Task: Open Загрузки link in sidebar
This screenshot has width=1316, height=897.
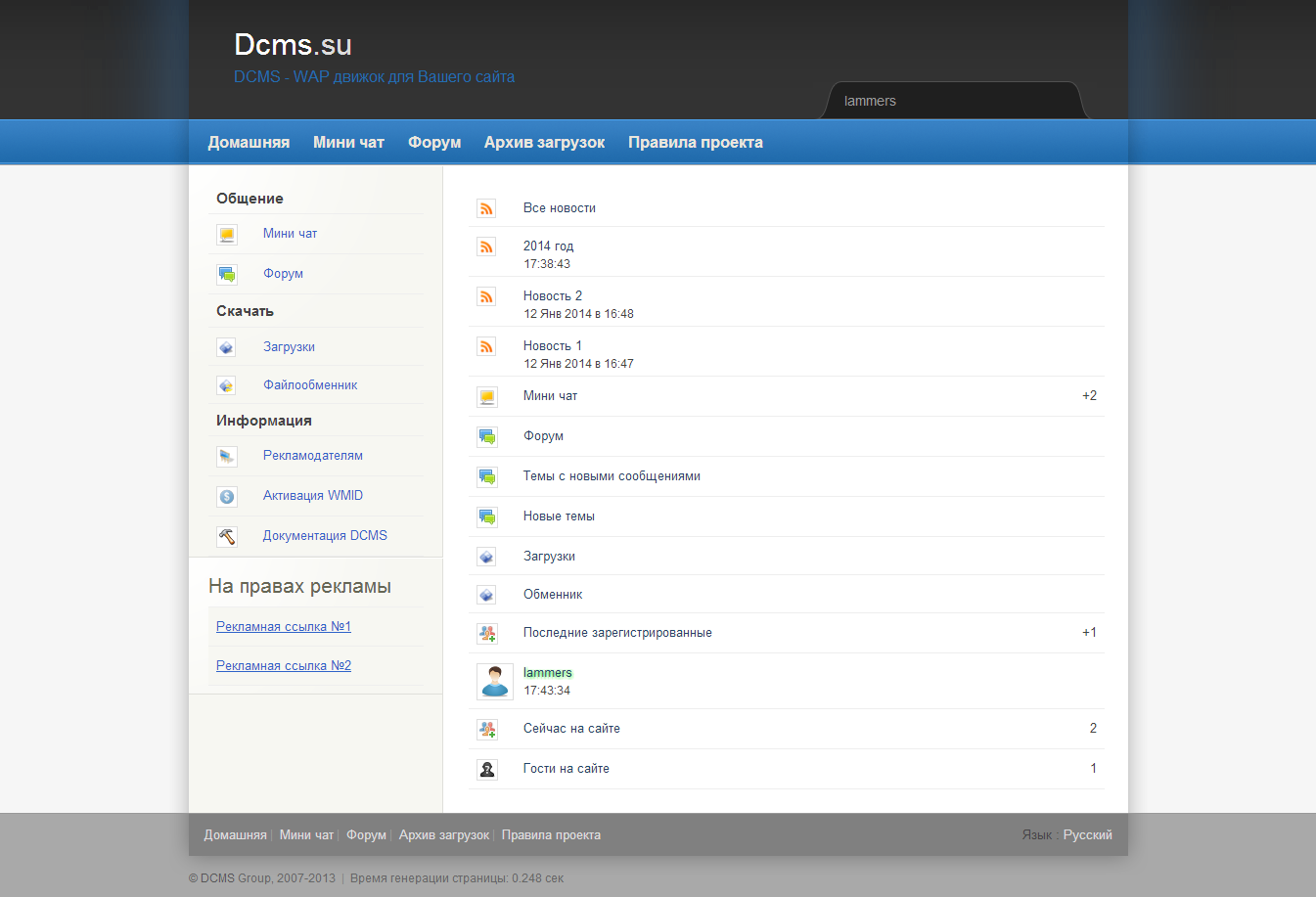Action: pyautogui.click(x=289, y=347)
